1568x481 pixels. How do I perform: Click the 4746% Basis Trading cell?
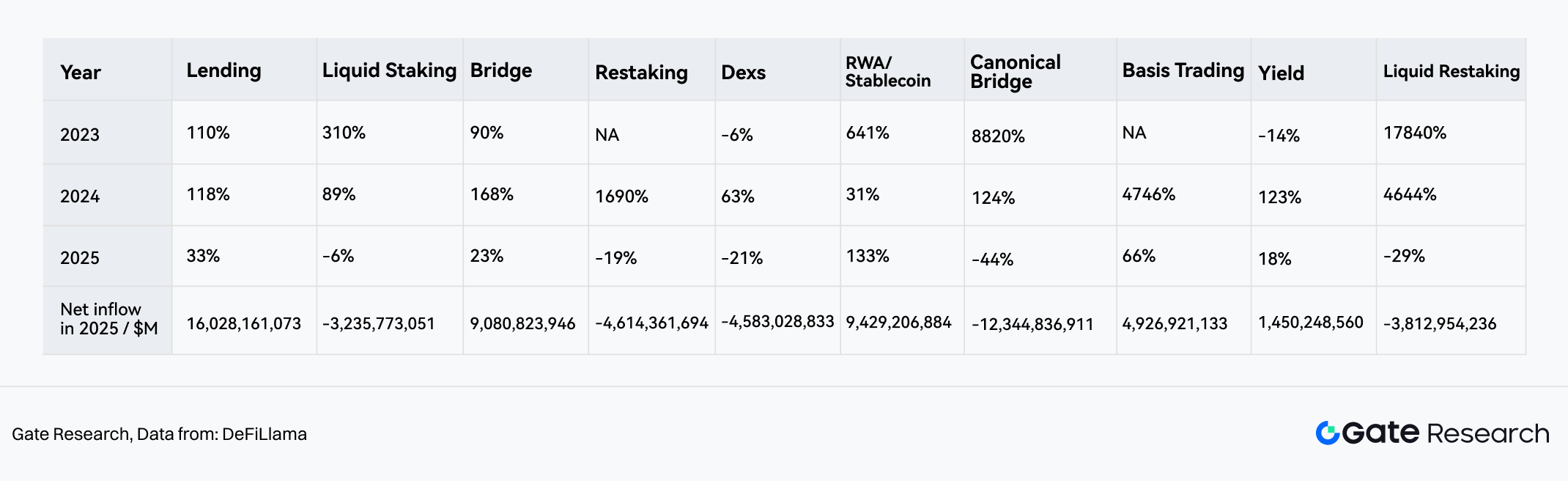1148,194
